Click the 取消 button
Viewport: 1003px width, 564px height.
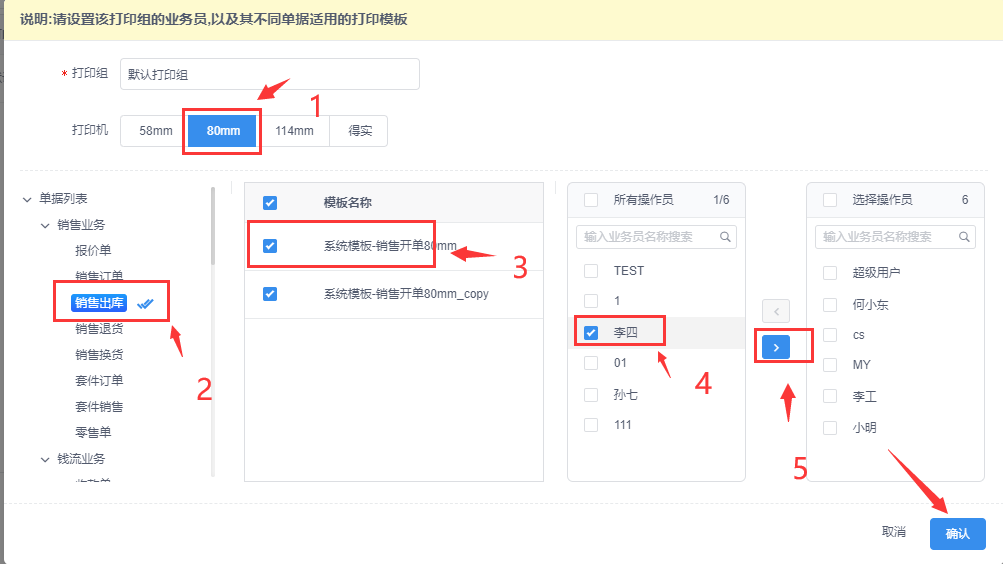[x=894, y=531]
